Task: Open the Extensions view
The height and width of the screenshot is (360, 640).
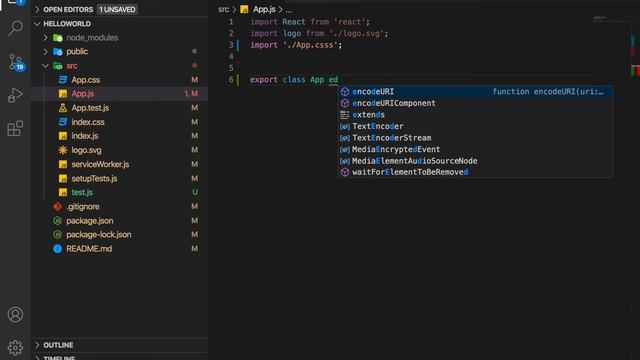Action: 15,128
